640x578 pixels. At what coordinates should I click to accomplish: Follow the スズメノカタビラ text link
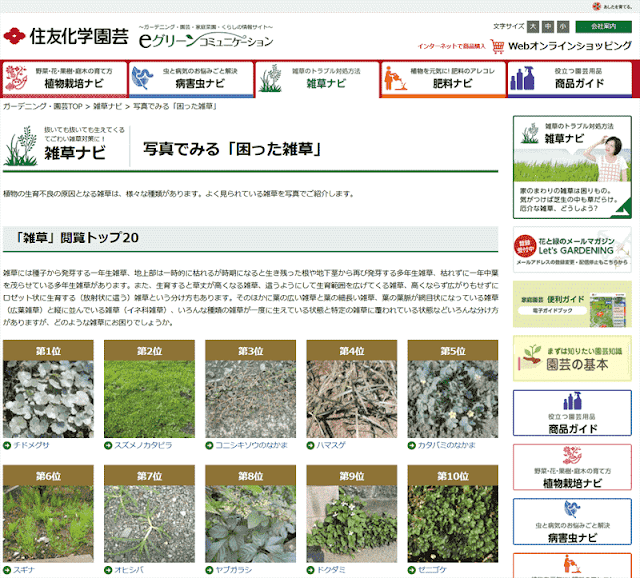pyautogui.click(x=143, y=445)
